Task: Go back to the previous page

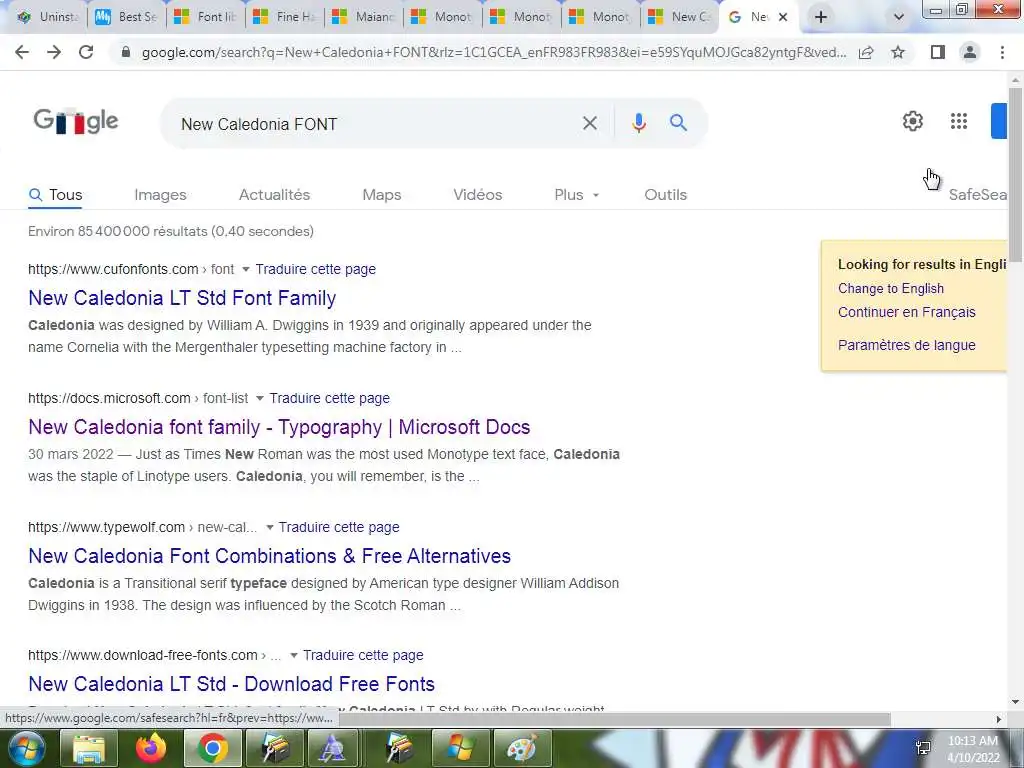Action: (x=22, y=52)
